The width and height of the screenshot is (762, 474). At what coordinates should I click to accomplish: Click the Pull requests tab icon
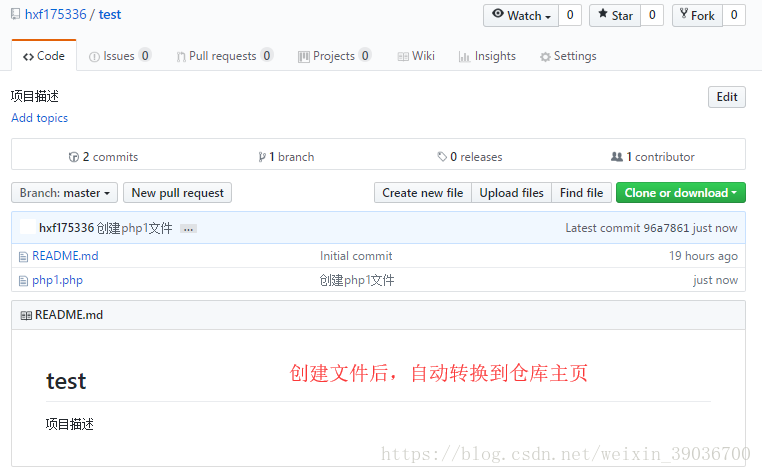[x=181, y=57]
